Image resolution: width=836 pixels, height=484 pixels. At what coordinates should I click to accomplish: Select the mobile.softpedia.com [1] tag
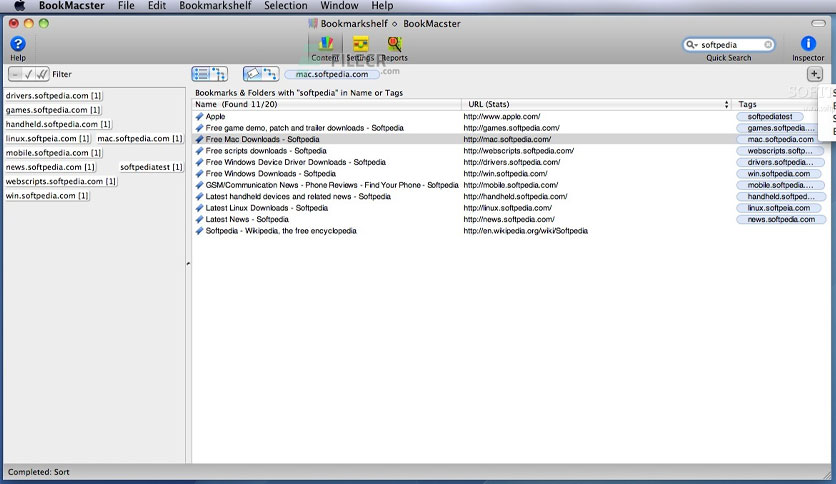[53, 153]
